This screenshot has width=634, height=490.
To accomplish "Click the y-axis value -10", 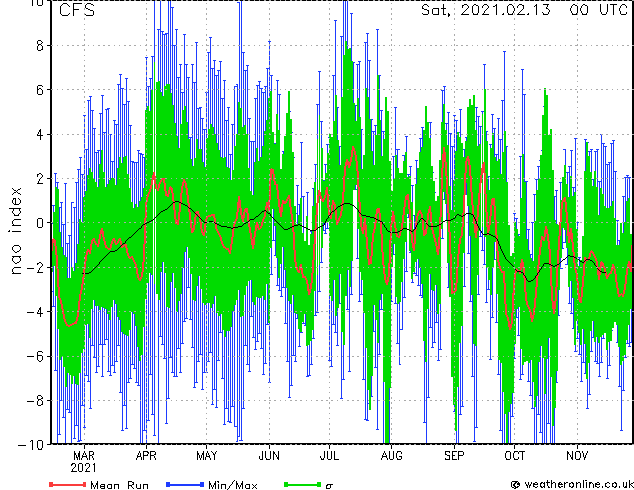I will click(31, 445).
